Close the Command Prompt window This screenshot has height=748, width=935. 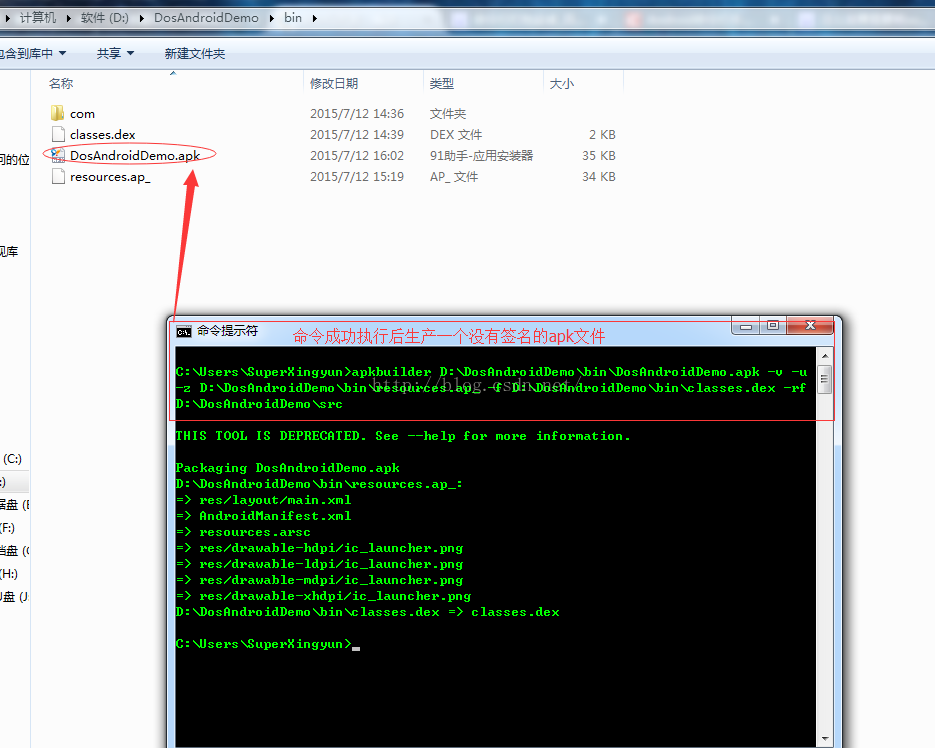(x=809, y=326)
